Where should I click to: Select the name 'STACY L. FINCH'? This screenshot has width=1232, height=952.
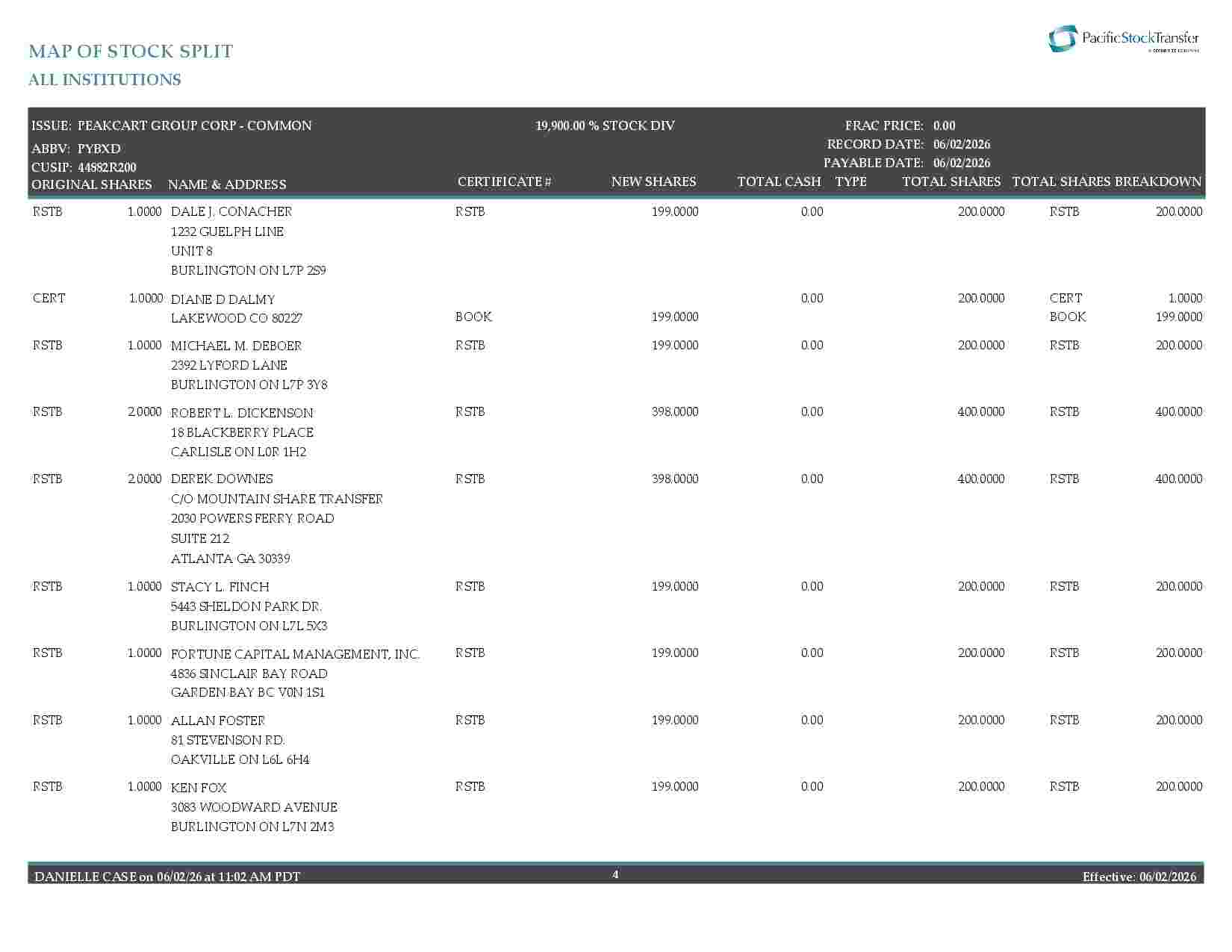click(220, 587)
